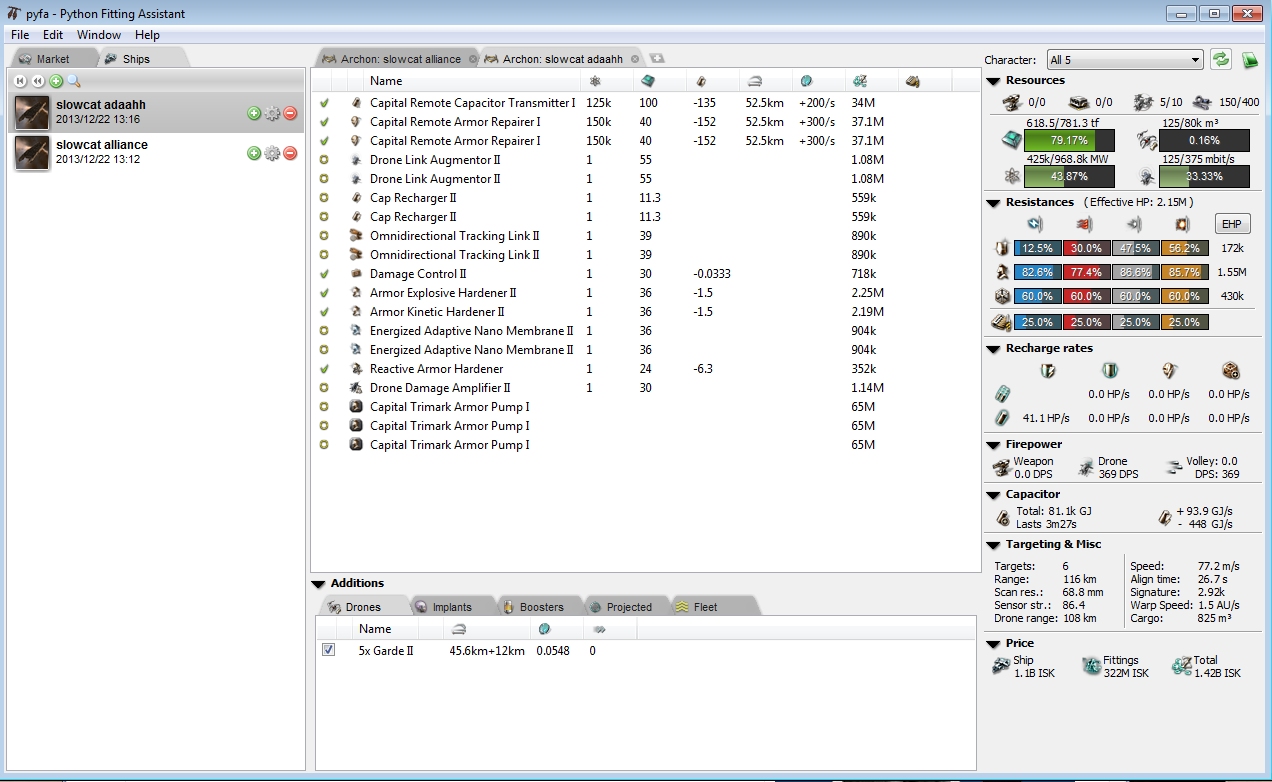This screenshot has width=1272, height=782.
Task: Click the powergrid bar showing 43.87%
Action: tap(1069, 176)
